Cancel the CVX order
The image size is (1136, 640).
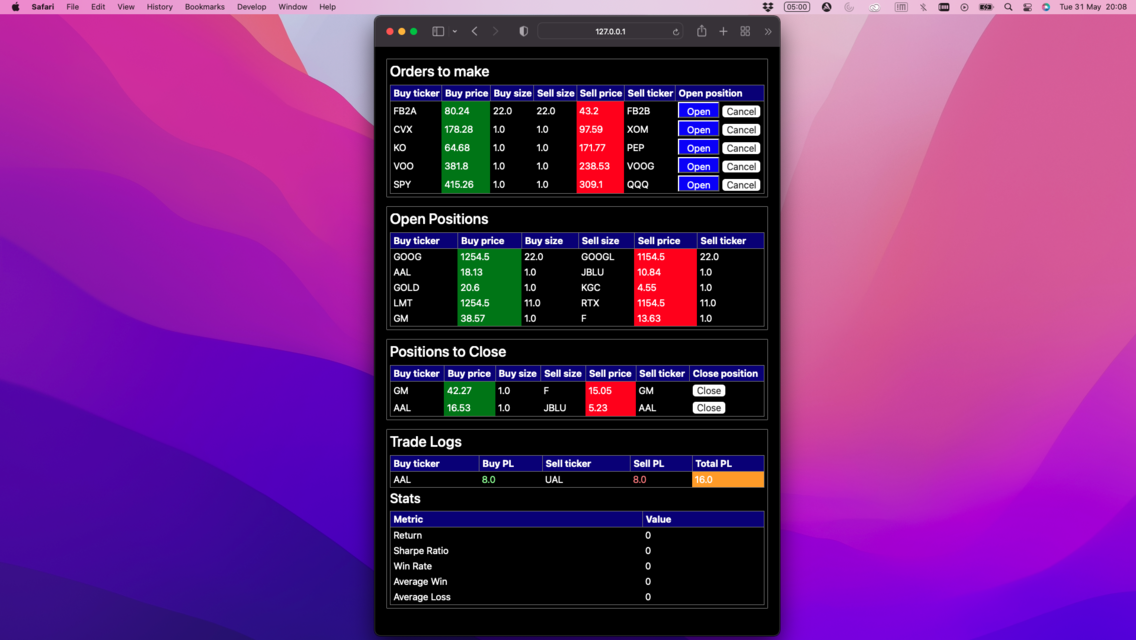coord(741,129)
